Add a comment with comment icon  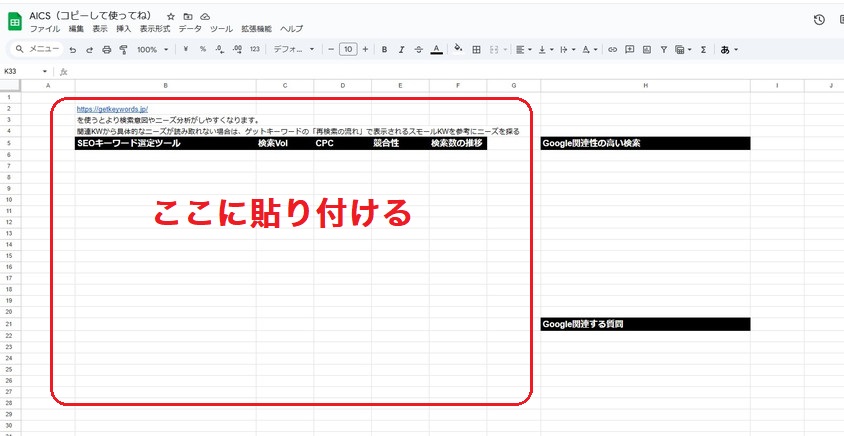(630, 49)
